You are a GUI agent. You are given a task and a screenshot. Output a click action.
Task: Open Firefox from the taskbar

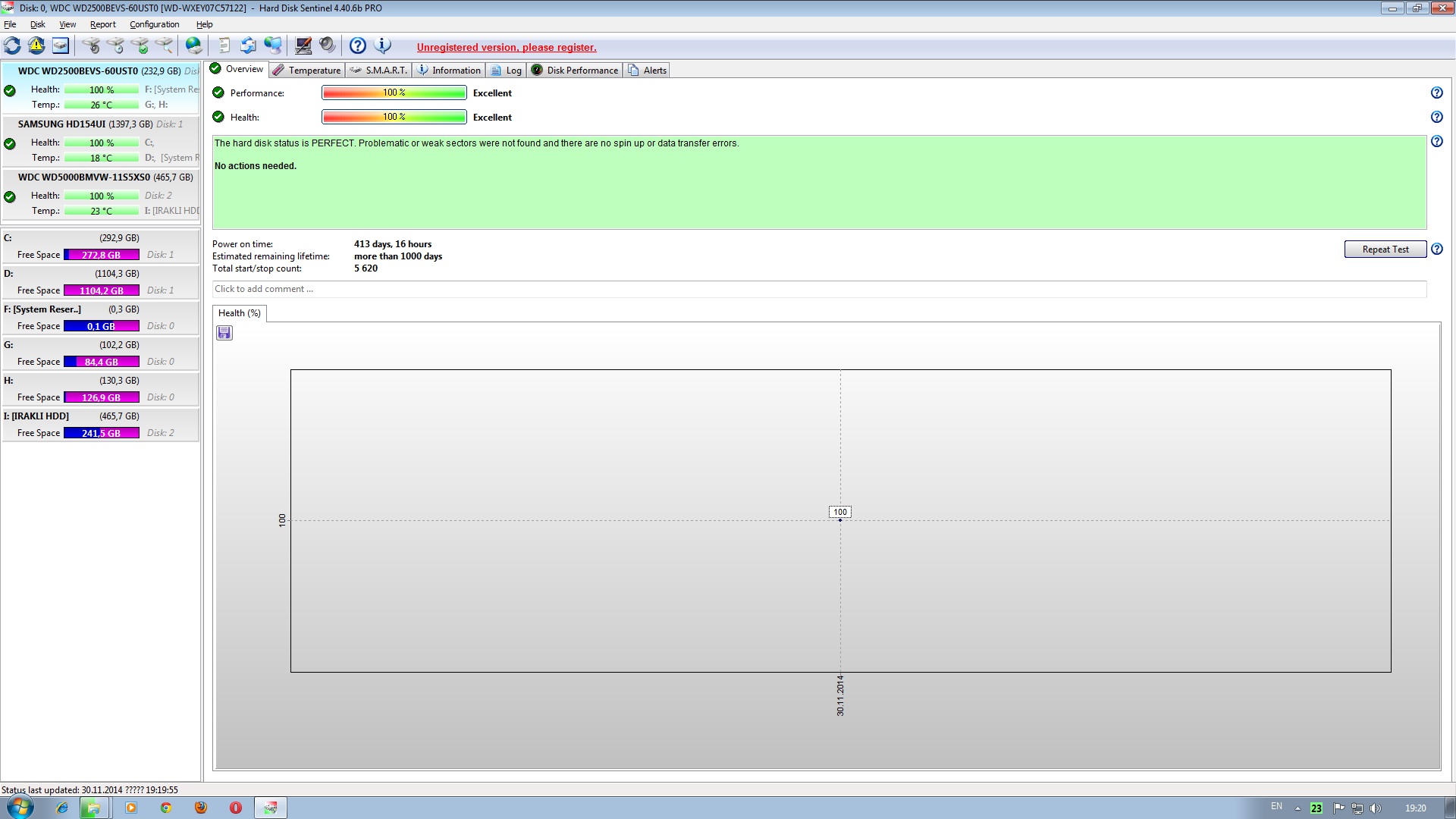[x=200, y=808]
